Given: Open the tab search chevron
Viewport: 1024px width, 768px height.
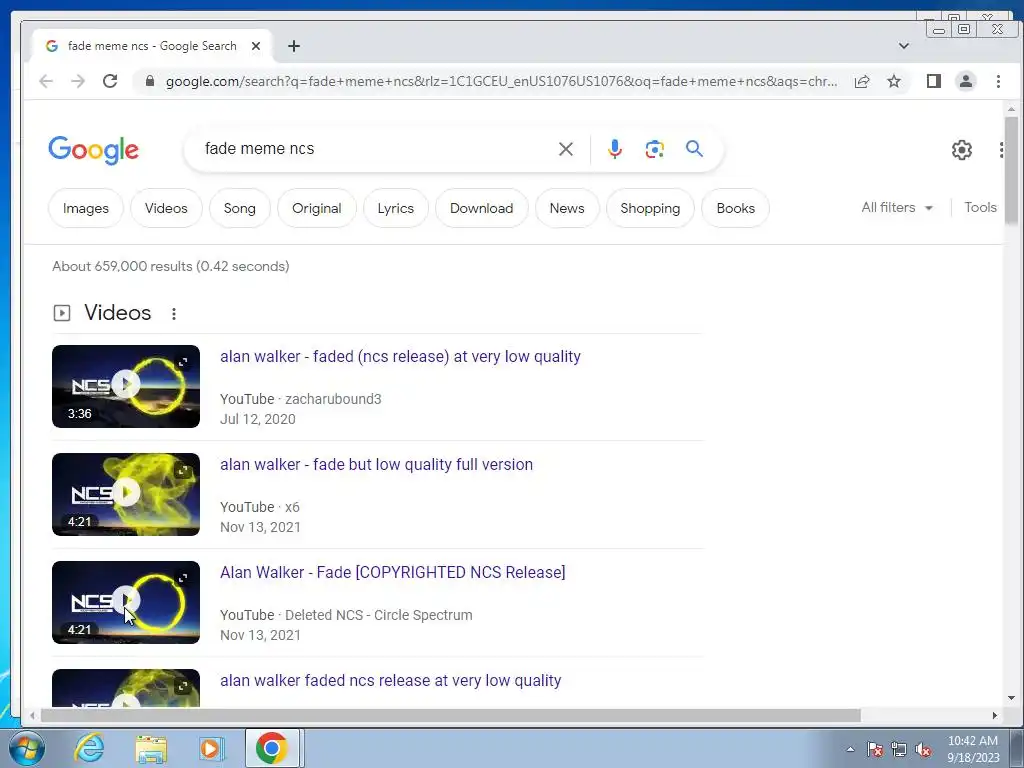Looking at the screenshot, I should pos(904,46).
